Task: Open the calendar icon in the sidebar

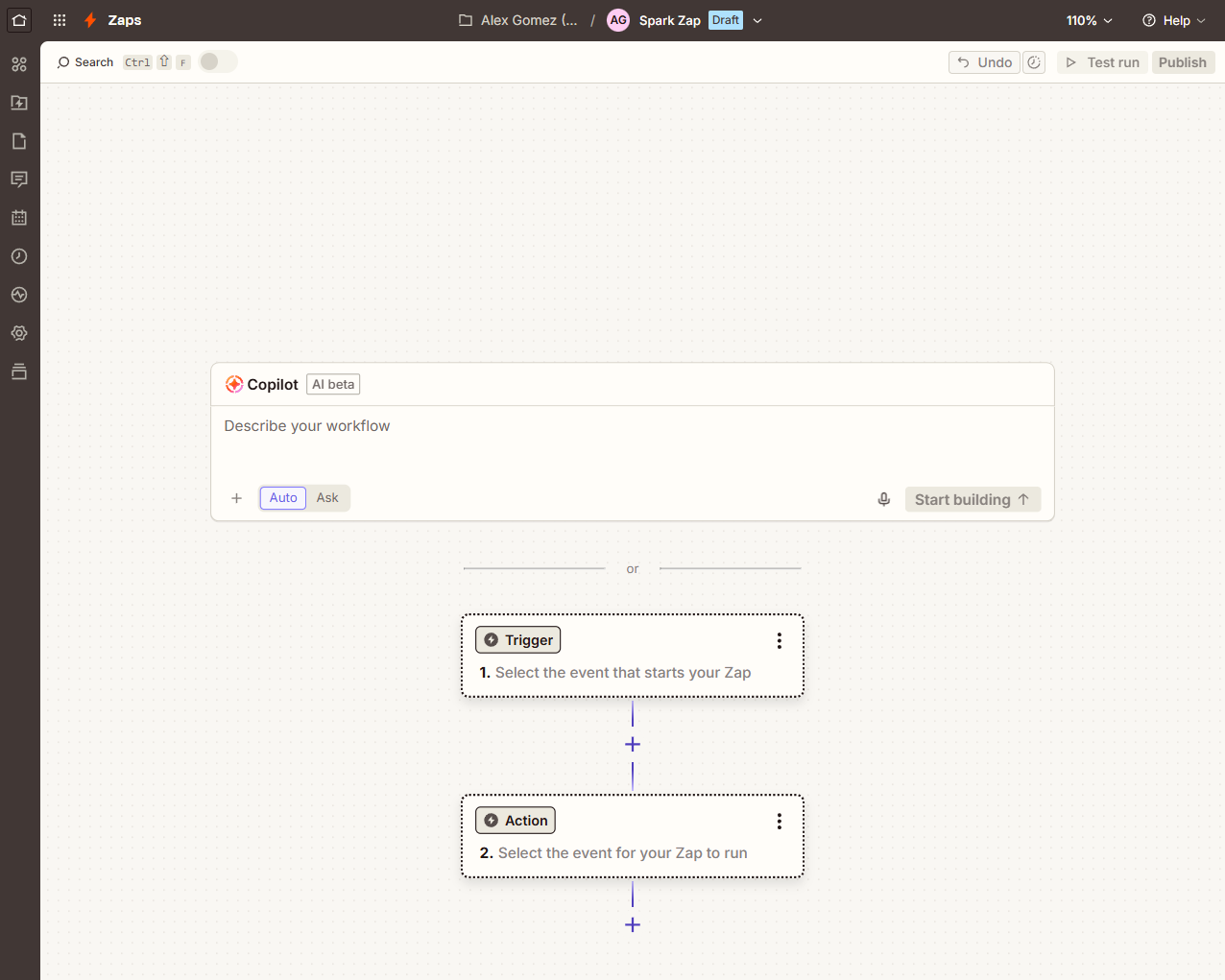Action: (18, 218)
